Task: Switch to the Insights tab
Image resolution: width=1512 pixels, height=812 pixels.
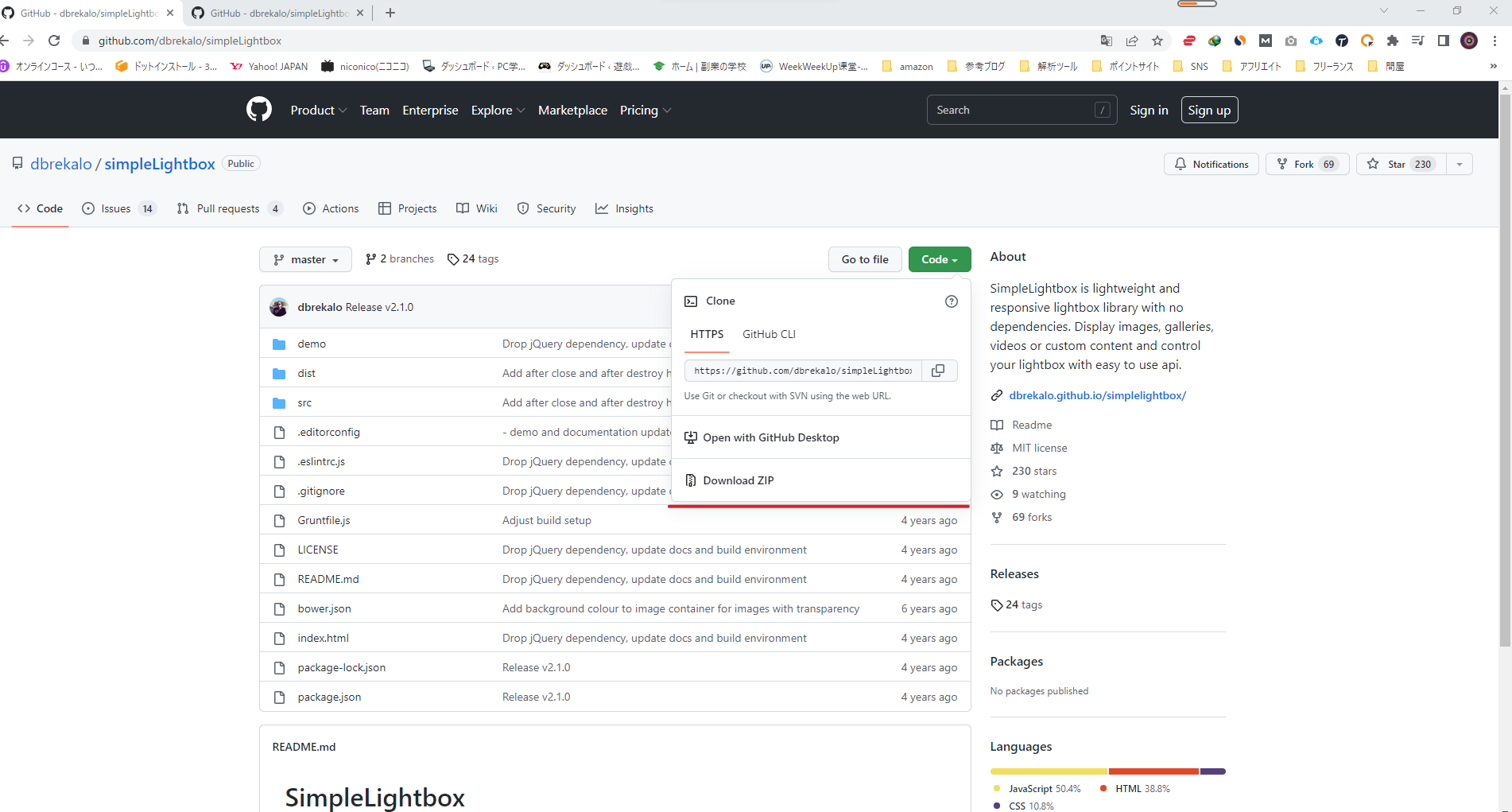Action: (x=624, y=208)
